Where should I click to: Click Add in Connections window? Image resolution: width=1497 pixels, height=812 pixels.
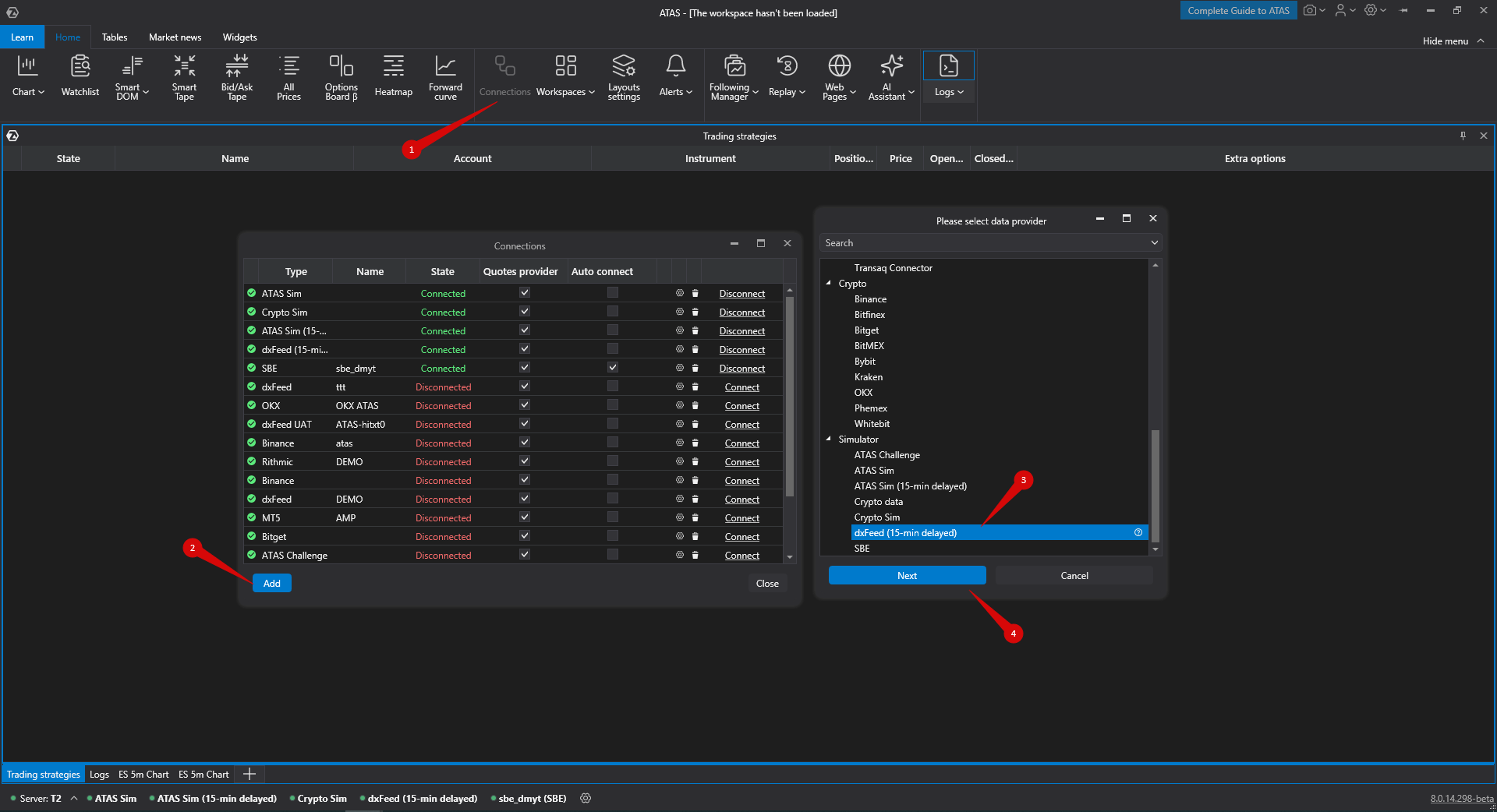coord(272,583)
